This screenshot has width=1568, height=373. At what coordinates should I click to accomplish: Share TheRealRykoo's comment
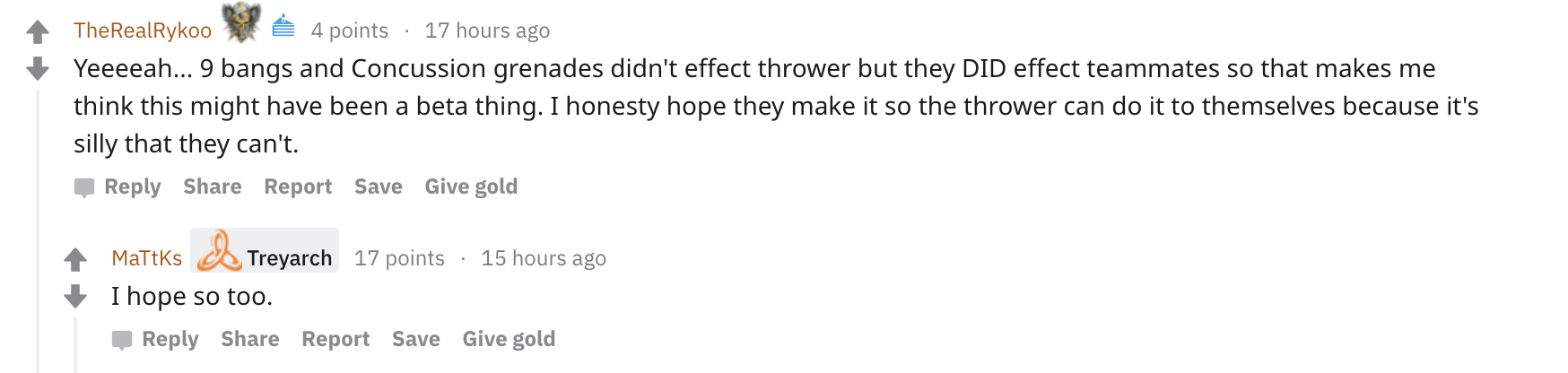[213, 186]
